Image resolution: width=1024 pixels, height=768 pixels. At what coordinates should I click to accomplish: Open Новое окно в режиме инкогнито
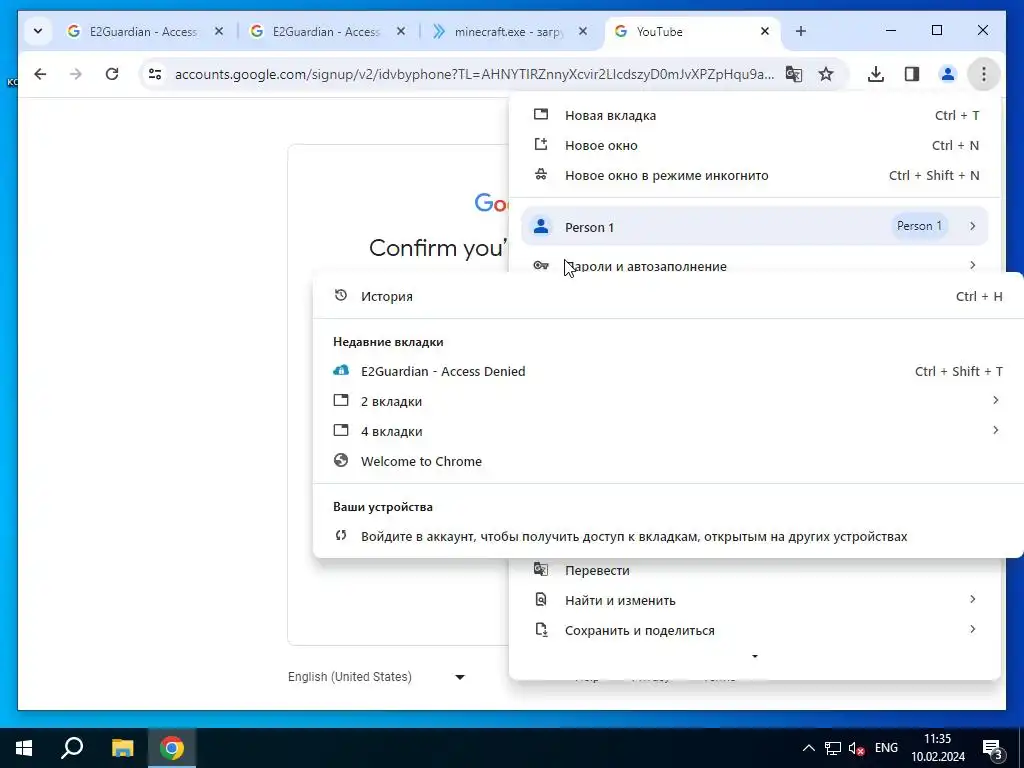pyautogui.click(x=754, y=175)
